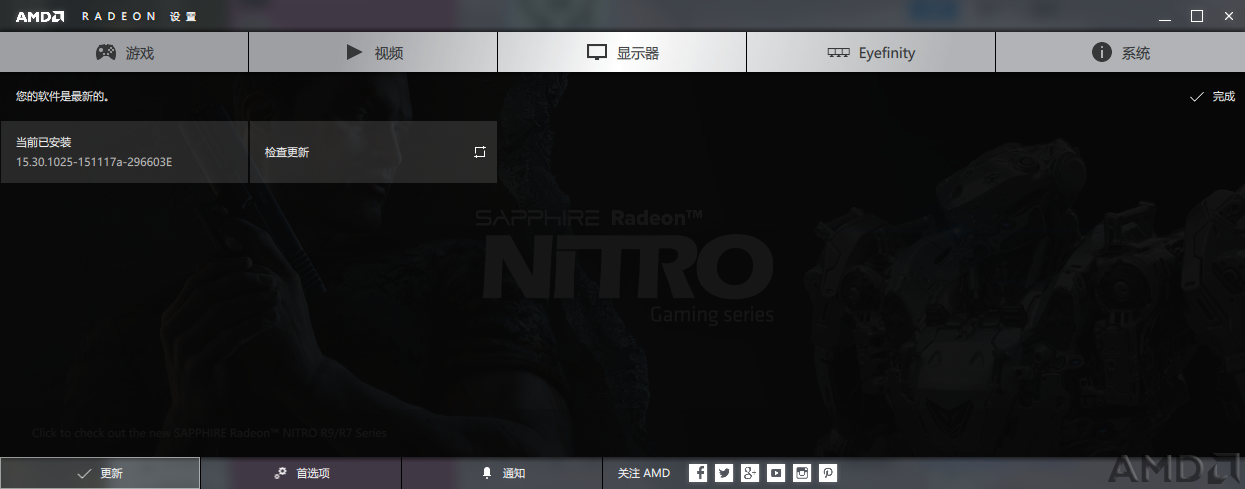Click the AMD logo in title bar
Viewport: 1245px width, 489px height.
(x=40, y=16)
